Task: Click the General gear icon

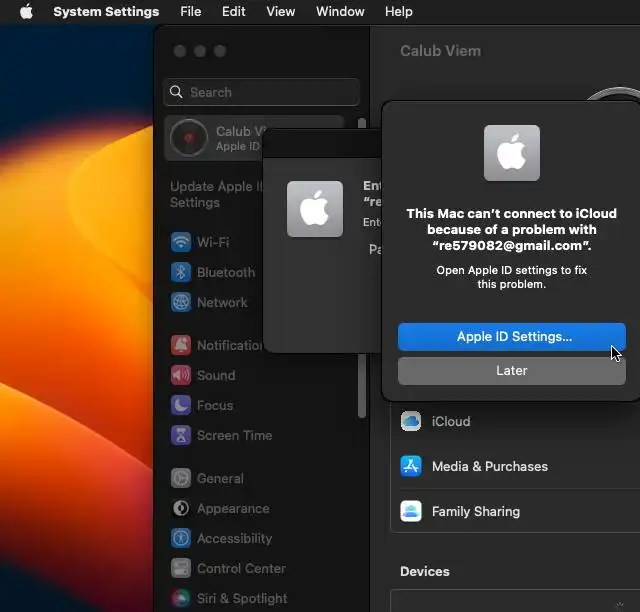Action: click(x=181, y=478)
